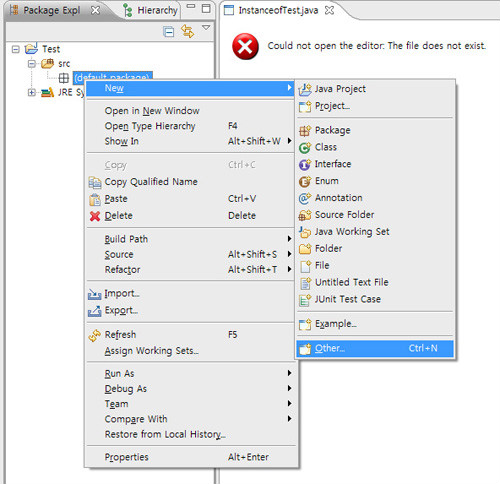Click the Import... icon
Screen dimensions: 500x484
(95, 294)
